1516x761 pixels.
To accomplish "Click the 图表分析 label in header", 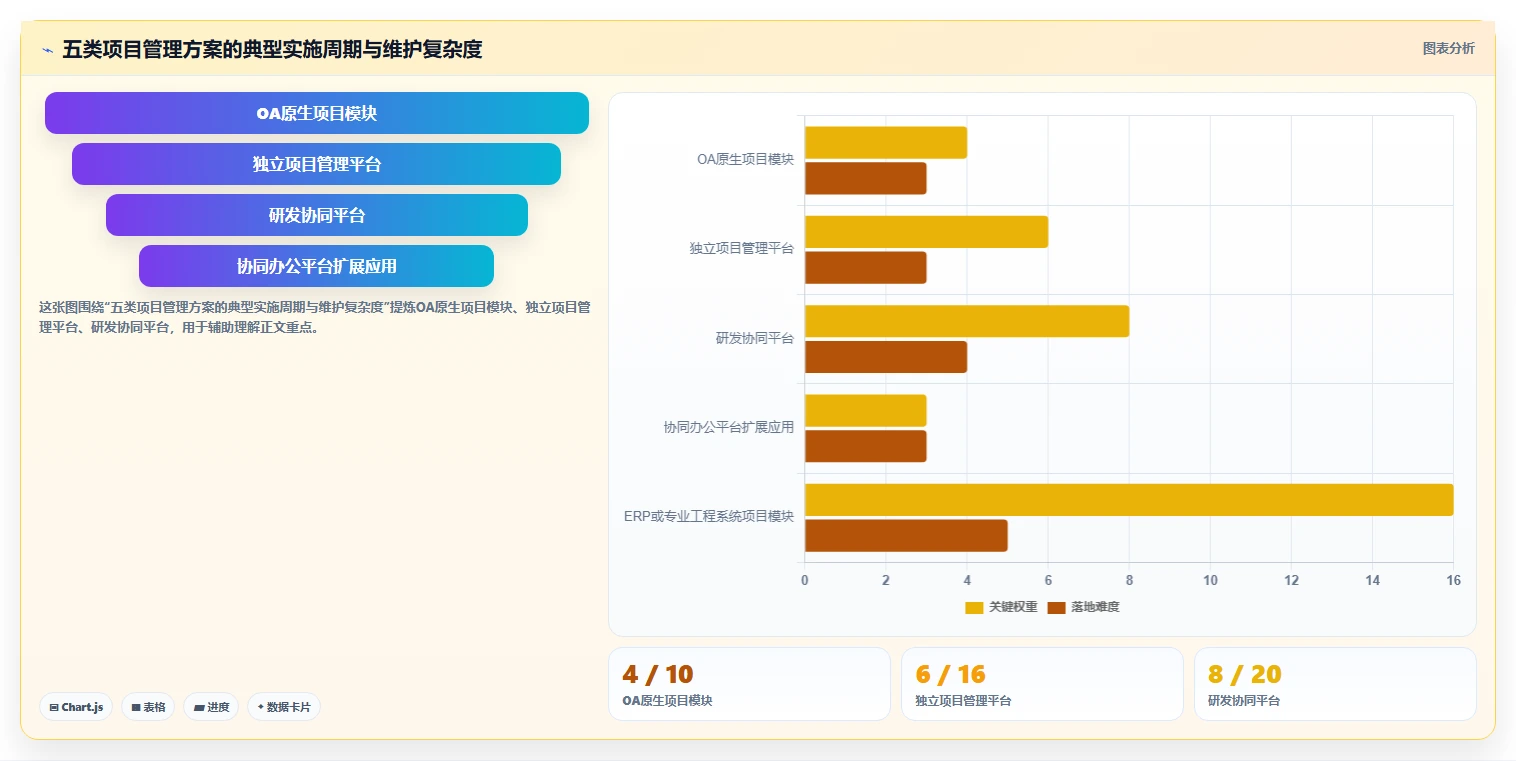I will (1448, 48).
